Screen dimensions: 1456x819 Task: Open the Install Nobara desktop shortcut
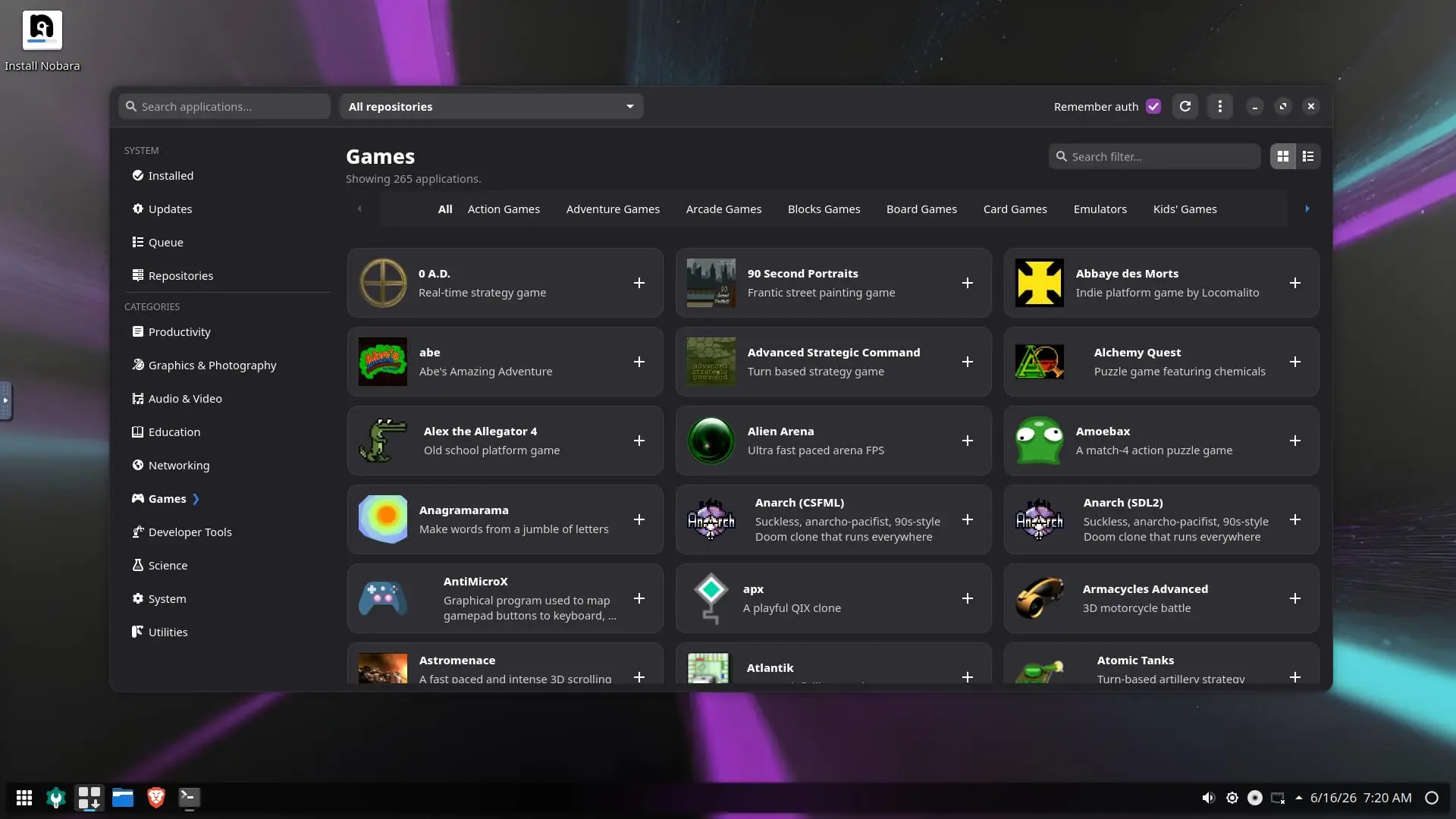coord(42,42)
